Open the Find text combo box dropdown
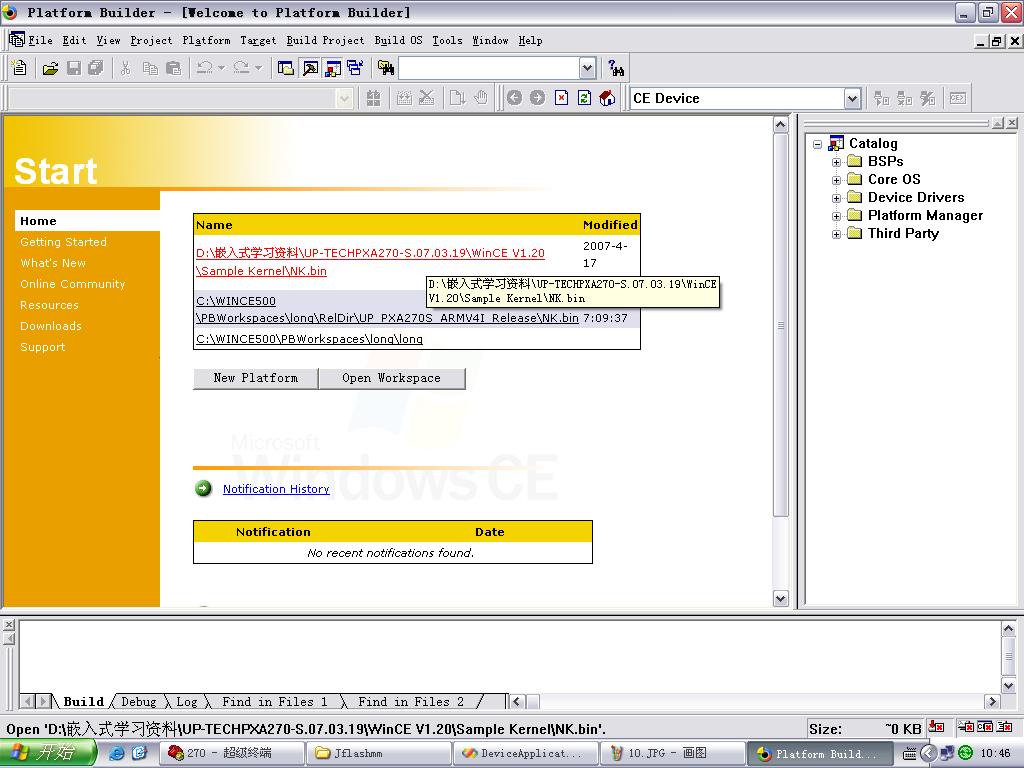Image resolution: width=1024 pixels, height=768 pixels. [x=587, y=68]
